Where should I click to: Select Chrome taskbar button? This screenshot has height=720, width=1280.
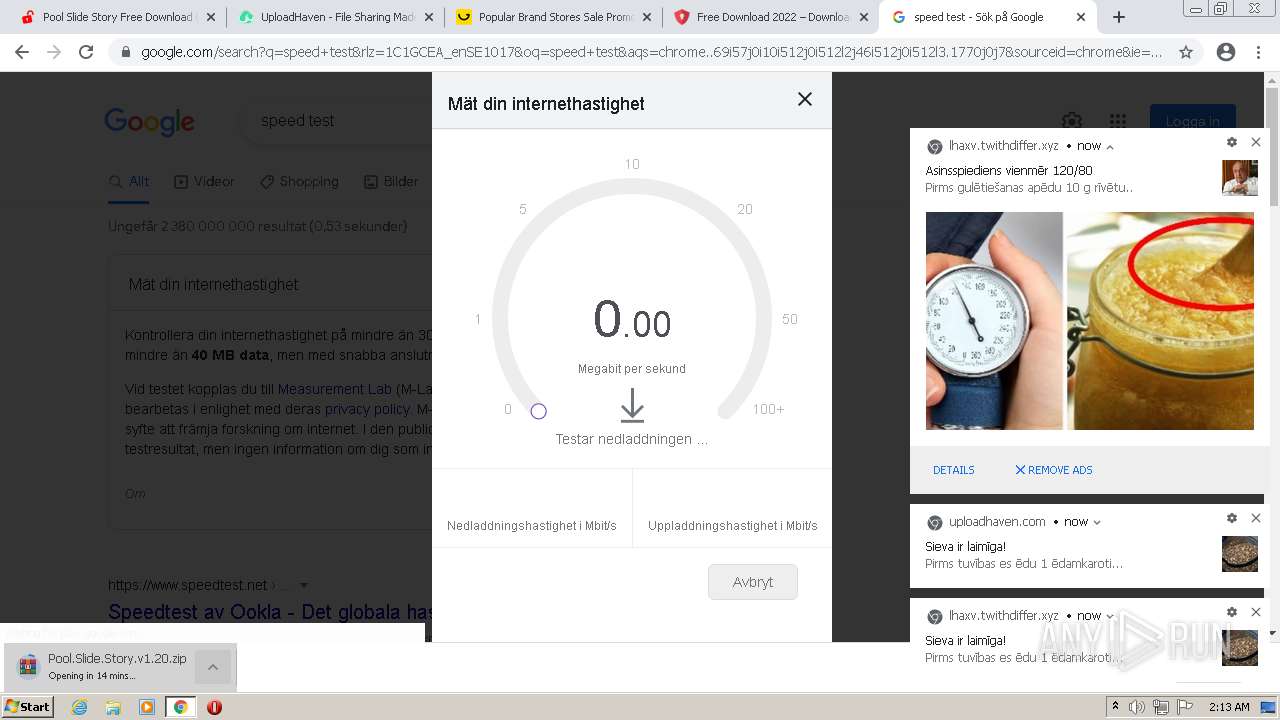(180, 707)
